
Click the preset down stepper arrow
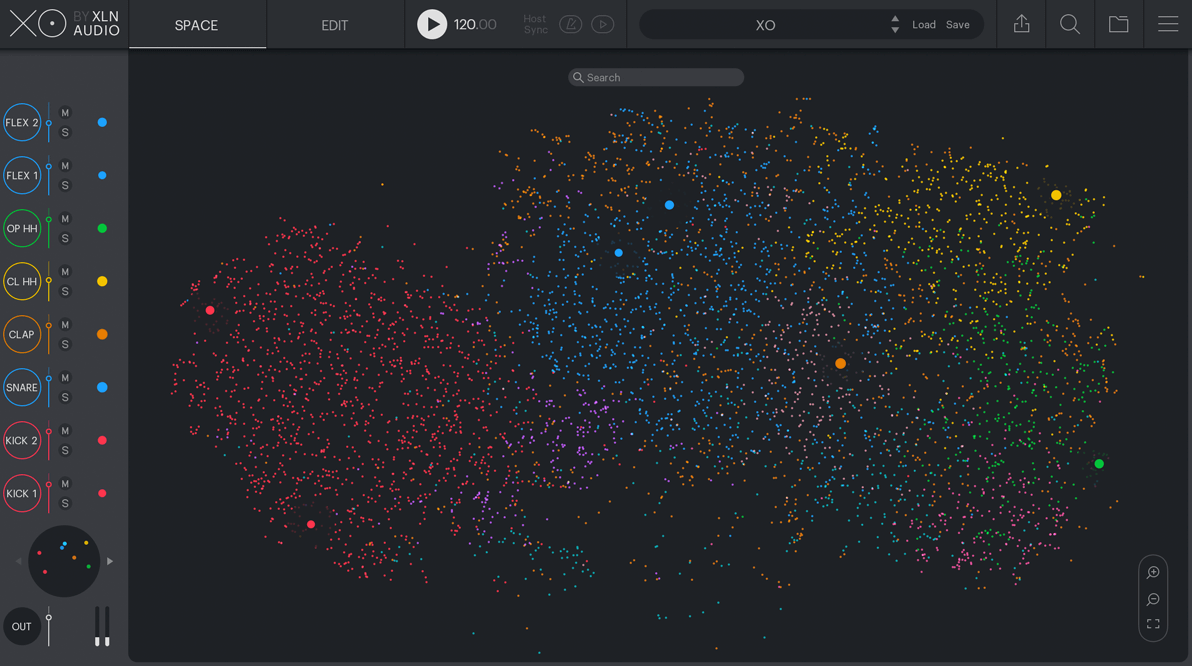point(893,29)
